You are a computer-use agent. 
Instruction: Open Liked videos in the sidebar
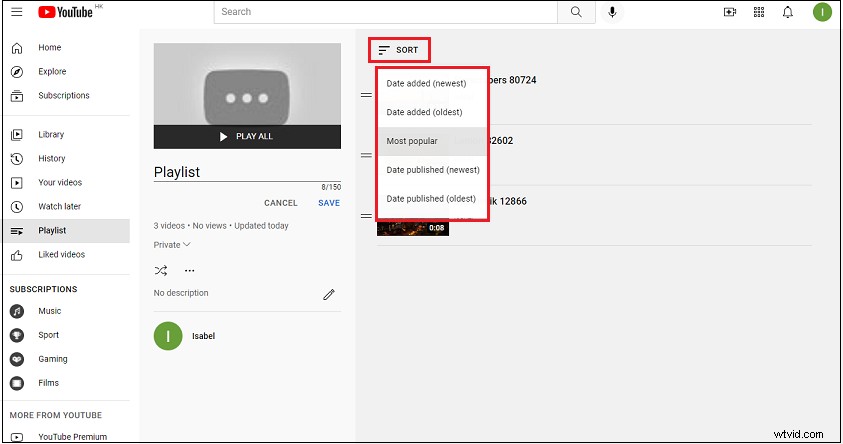coord(61,255)
